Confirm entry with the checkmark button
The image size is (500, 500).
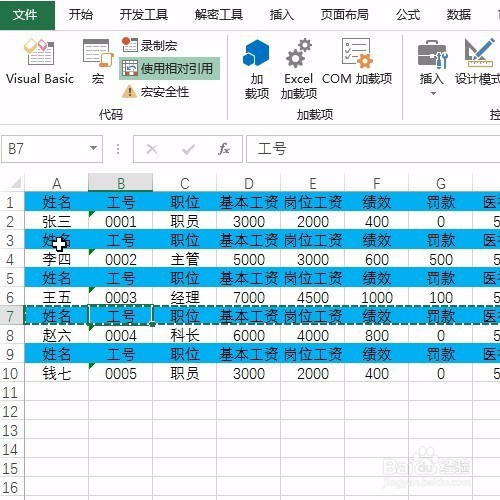(188, 149)
